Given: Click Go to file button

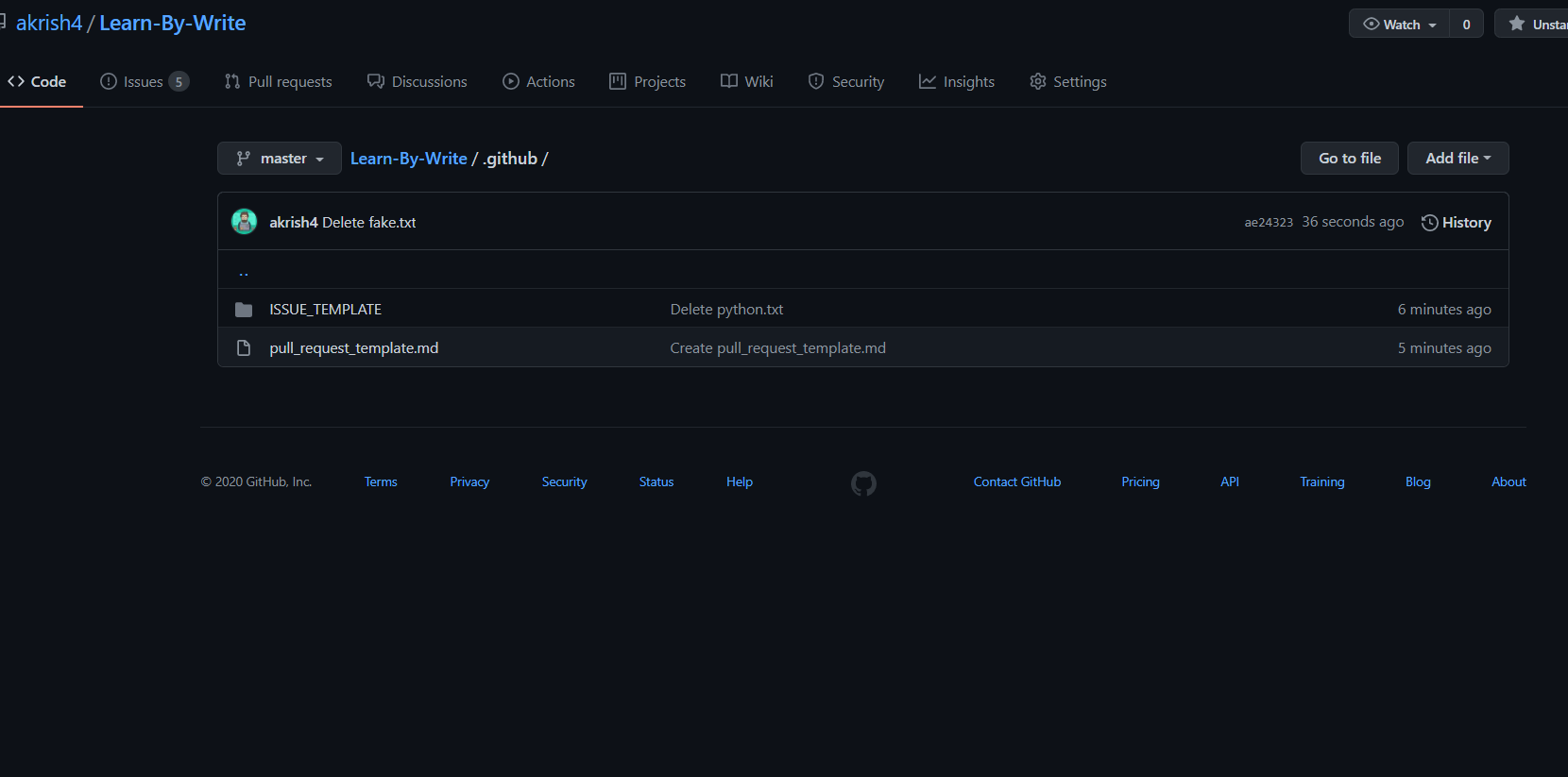Looking at the screenshot, I should [x=1350, y=159].
